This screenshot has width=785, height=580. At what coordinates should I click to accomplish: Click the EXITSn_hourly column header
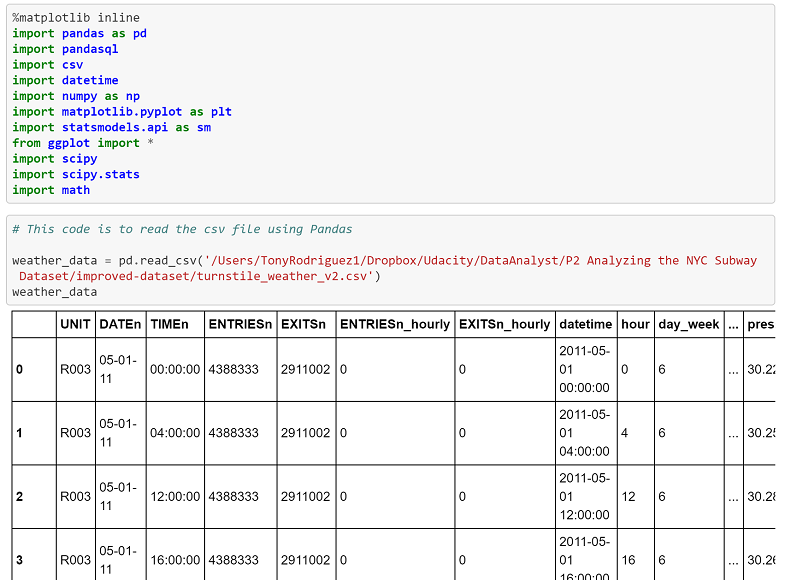(x=504, y=324)
